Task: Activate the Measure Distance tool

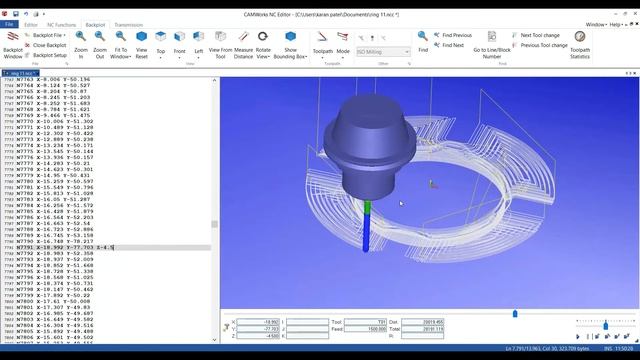Action: pos(243,45)
